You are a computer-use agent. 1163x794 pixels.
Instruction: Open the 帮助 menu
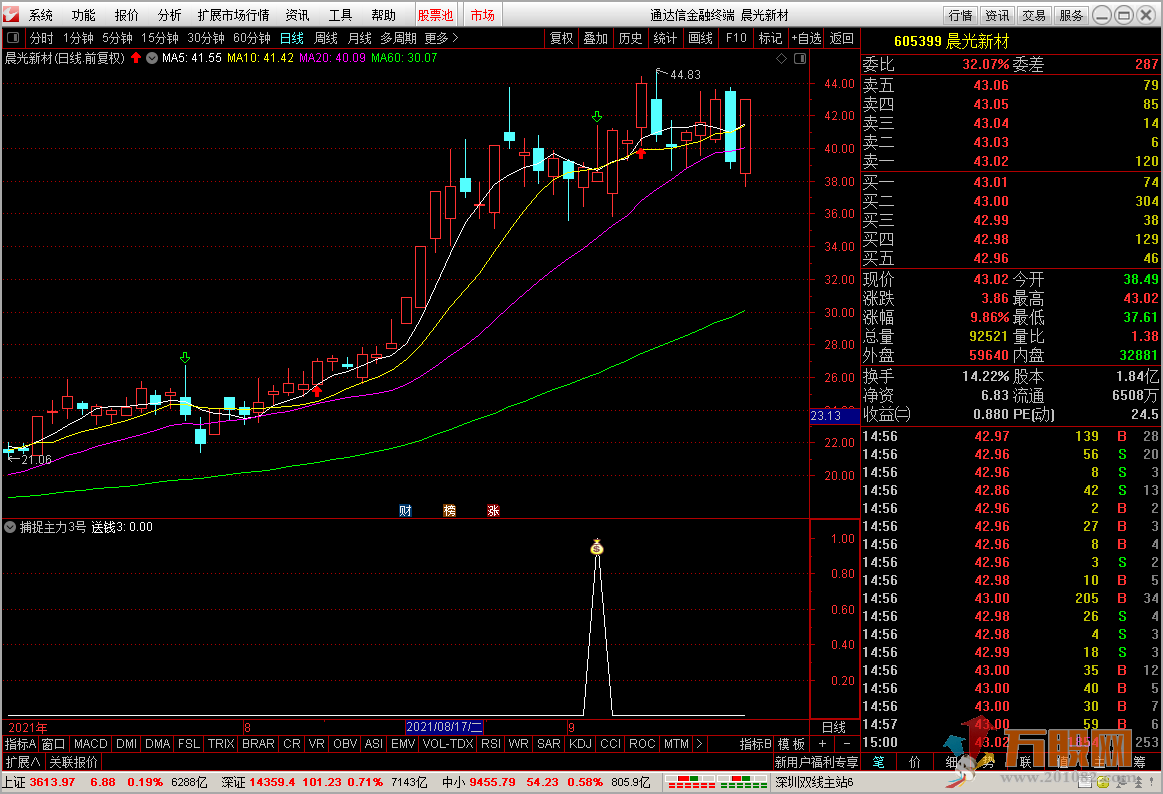(x=383, y=15)
